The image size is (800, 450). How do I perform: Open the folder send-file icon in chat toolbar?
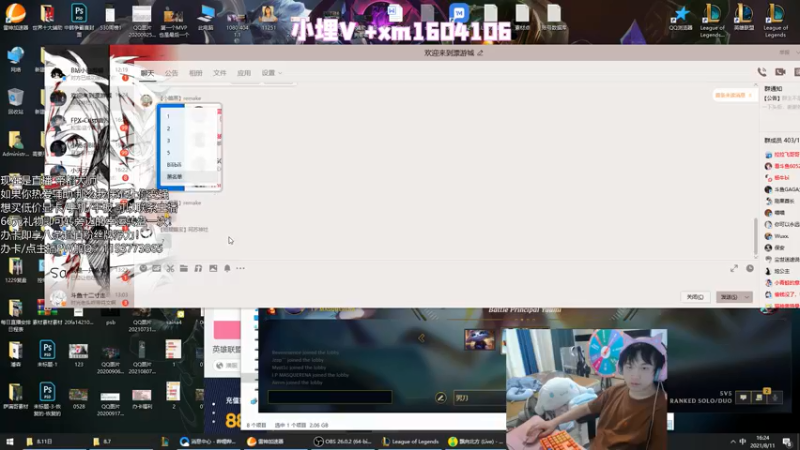coord(184,268)
